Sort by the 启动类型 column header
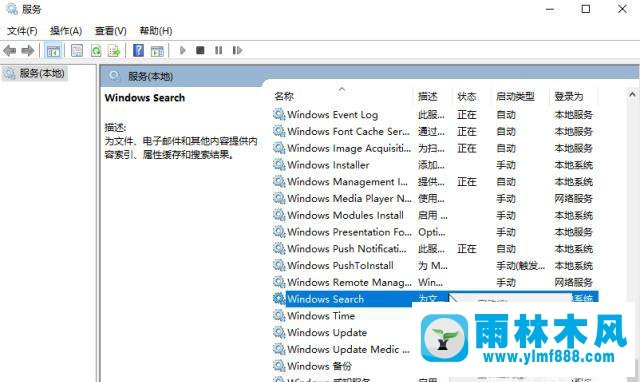 click(515, 96)
